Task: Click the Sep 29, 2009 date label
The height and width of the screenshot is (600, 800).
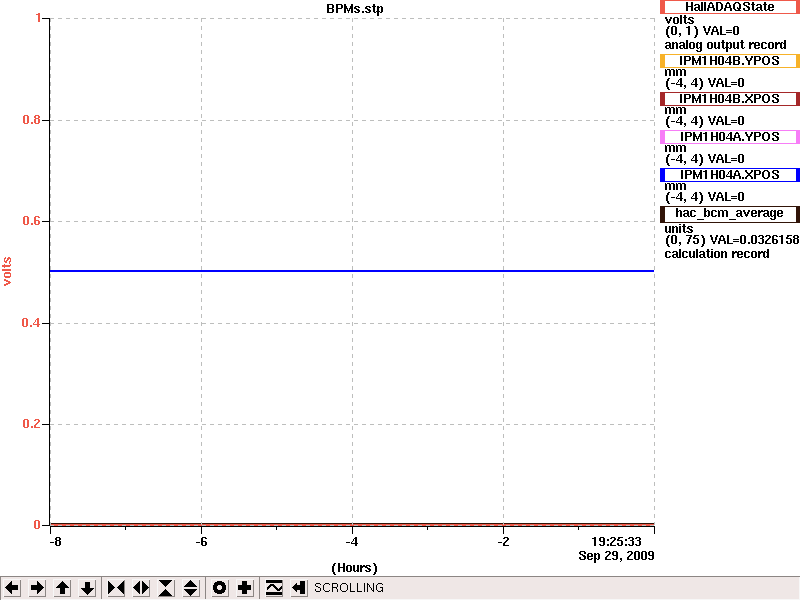Action: click(616, 556)
